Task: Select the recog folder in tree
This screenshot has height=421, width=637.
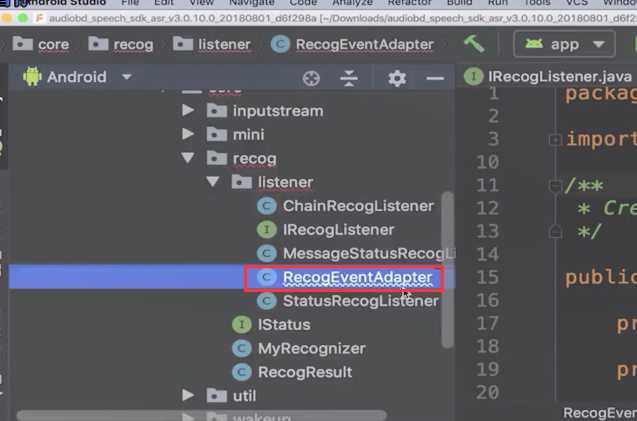Action: pyautogui.click(x=254, y=159)
